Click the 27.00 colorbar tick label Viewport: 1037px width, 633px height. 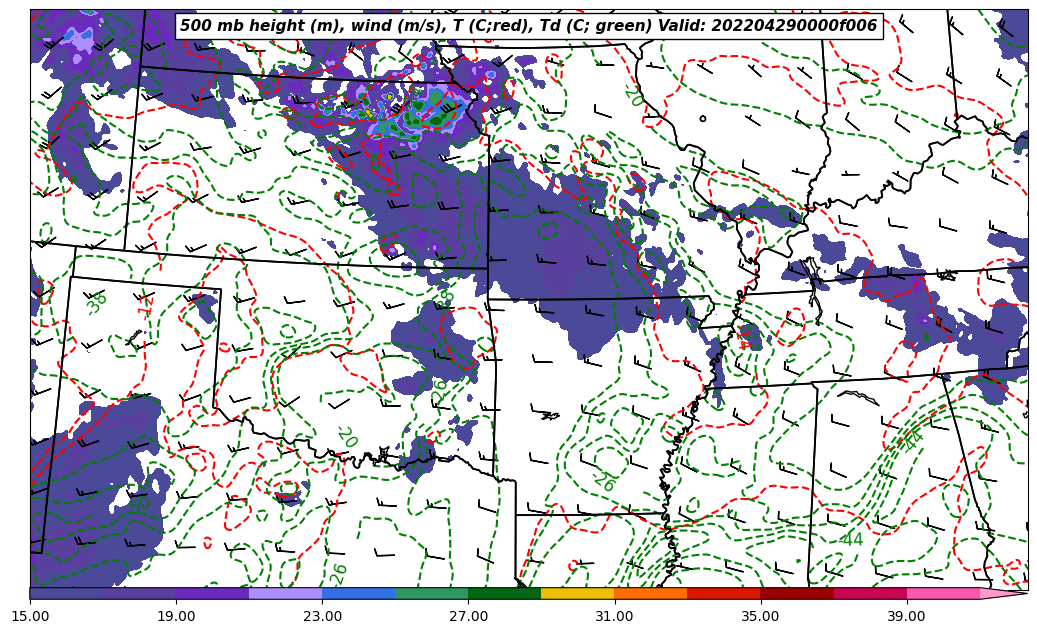click(x=468, y=616)
